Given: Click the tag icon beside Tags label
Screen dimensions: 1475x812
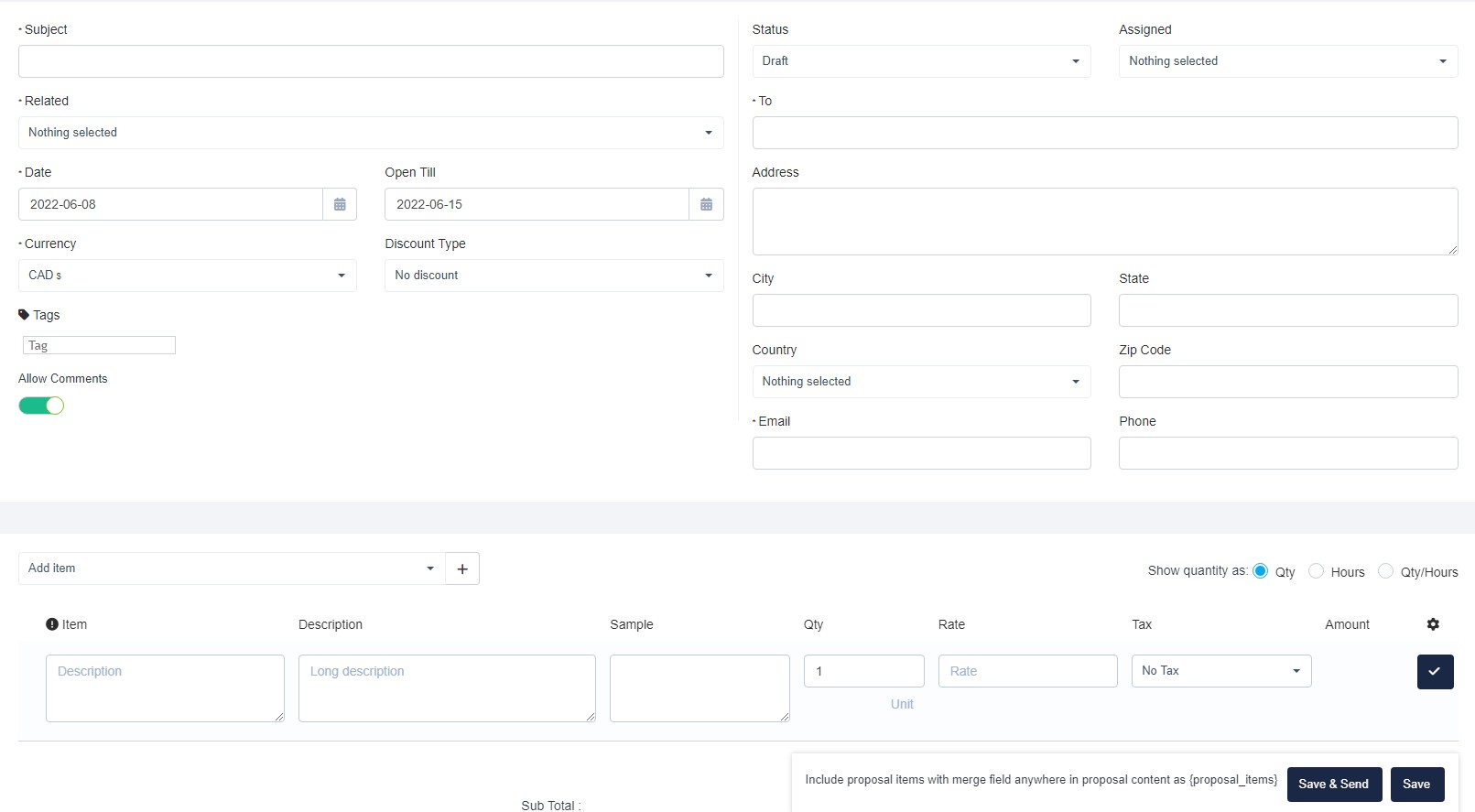Looking at the screenshot, I should (x=24, y=315).
